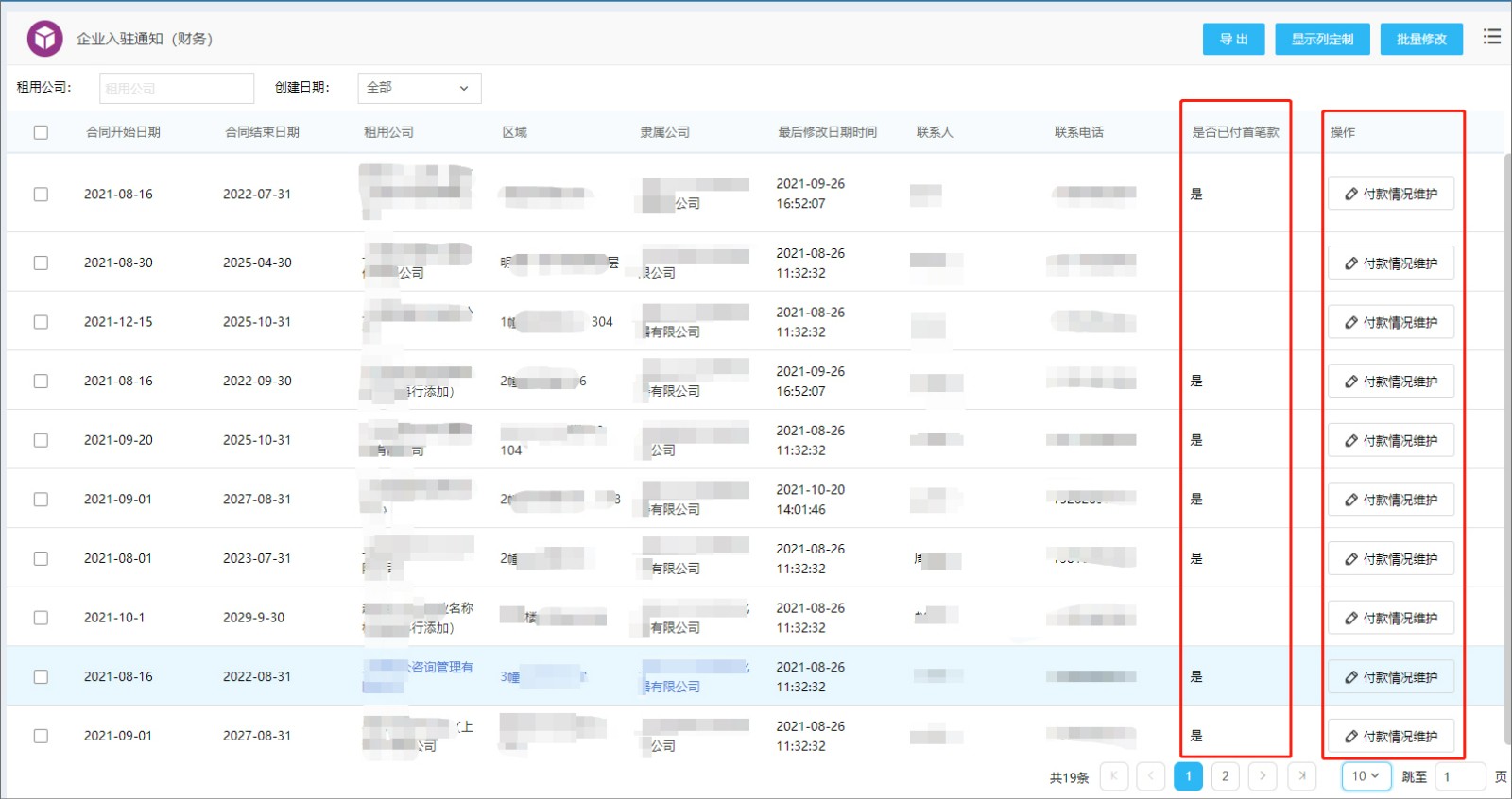1512x799 pixels.
Task: Open 显示列定制 column customization
Action: pos(1322,39)
